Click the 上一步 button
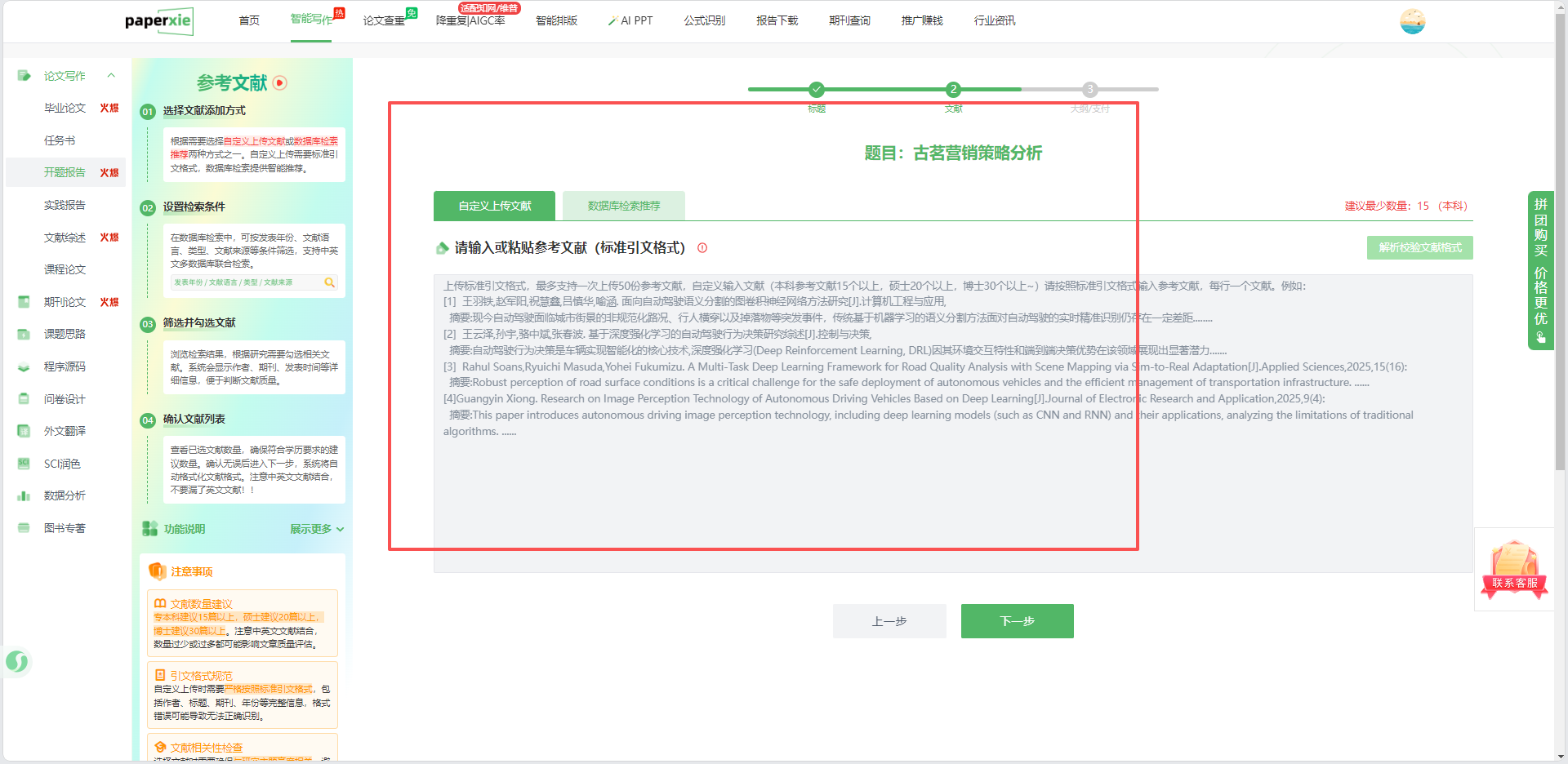Viewport: 1568px width, 764px height. pyautogui.click(x=889, y=621)
